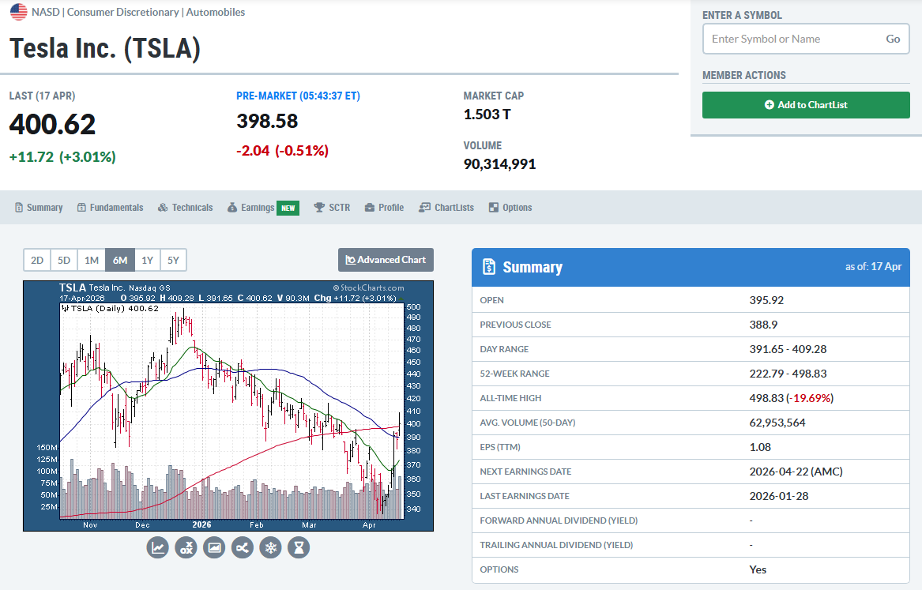922x590 pixels.
Task: Open the Fundamentals tab
Action: [111, 208]
